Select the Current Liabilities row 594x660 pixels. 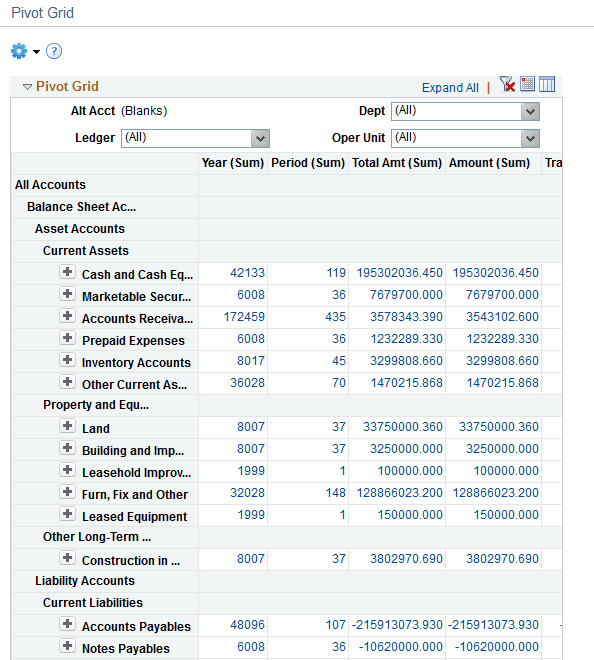click(x=93, y=602)
